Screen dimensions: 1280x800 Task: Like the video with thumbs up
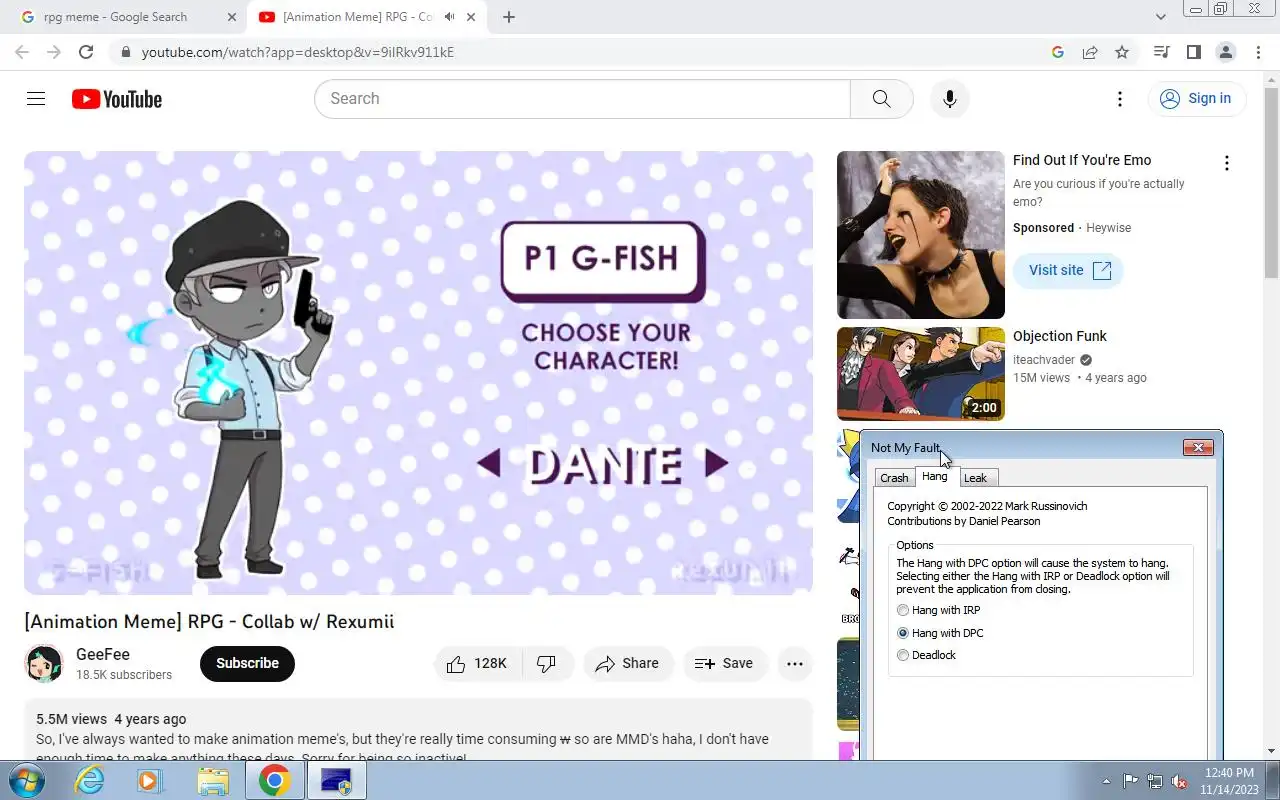point(477,663)
